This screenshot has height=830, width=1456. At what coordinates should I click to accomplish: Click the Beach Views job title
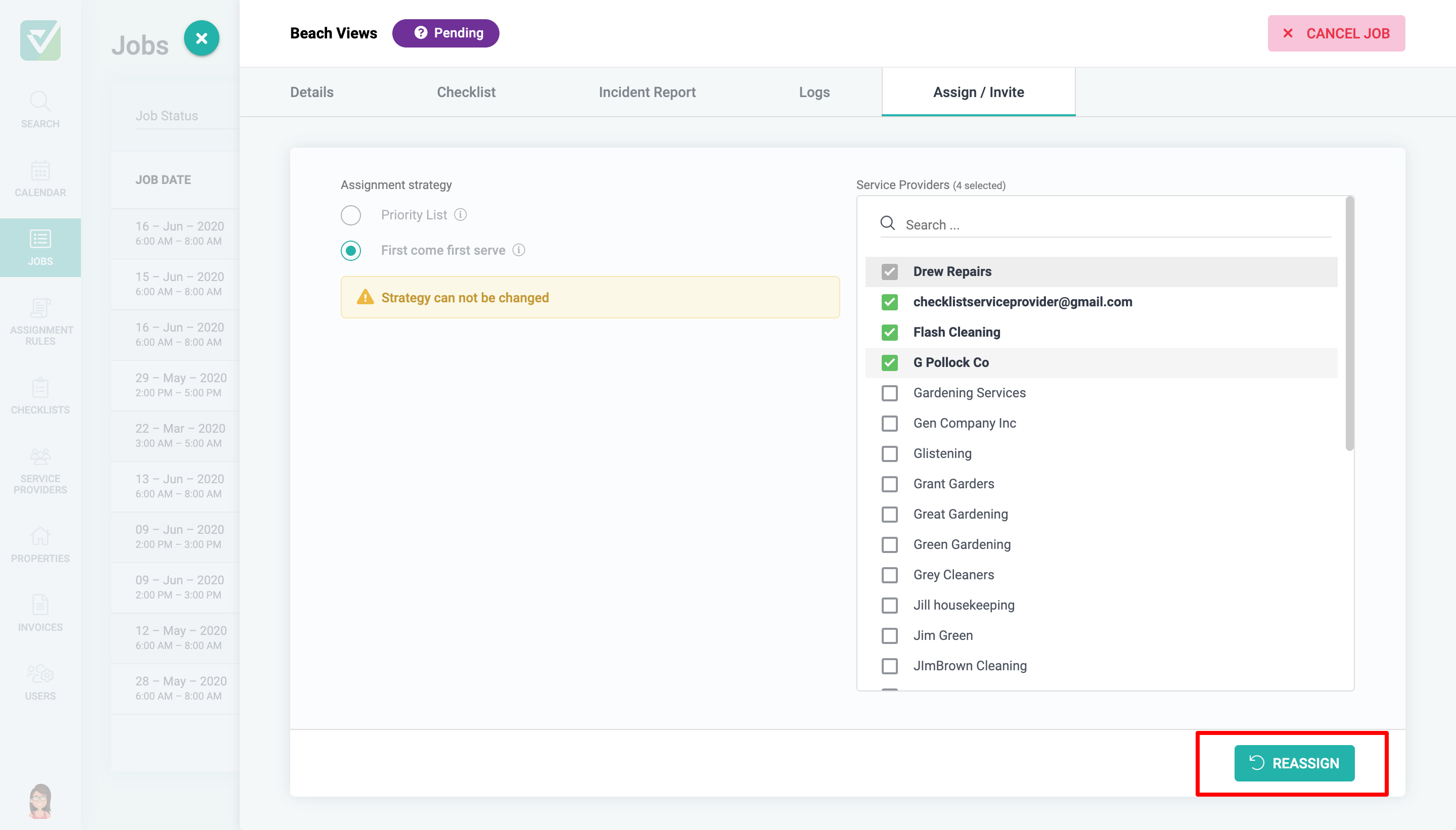334,34
